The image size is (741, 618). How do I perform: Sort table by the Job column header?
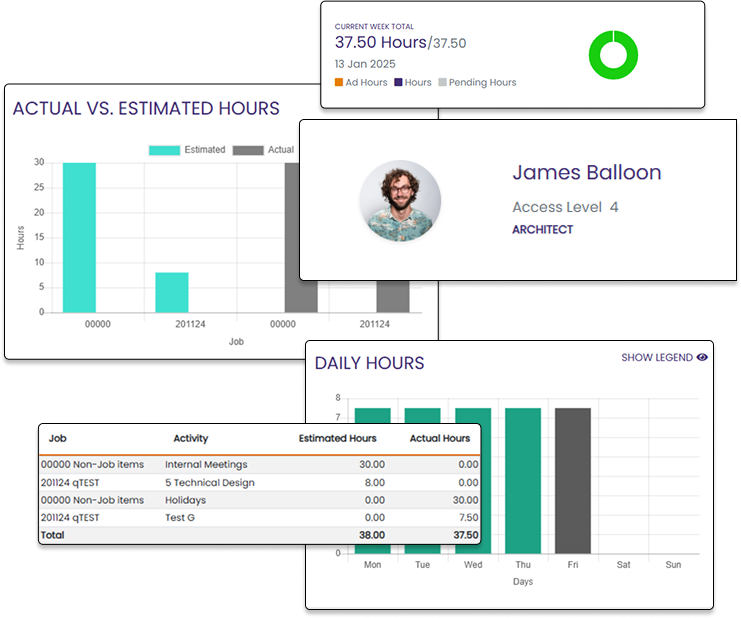click(58, 438)
